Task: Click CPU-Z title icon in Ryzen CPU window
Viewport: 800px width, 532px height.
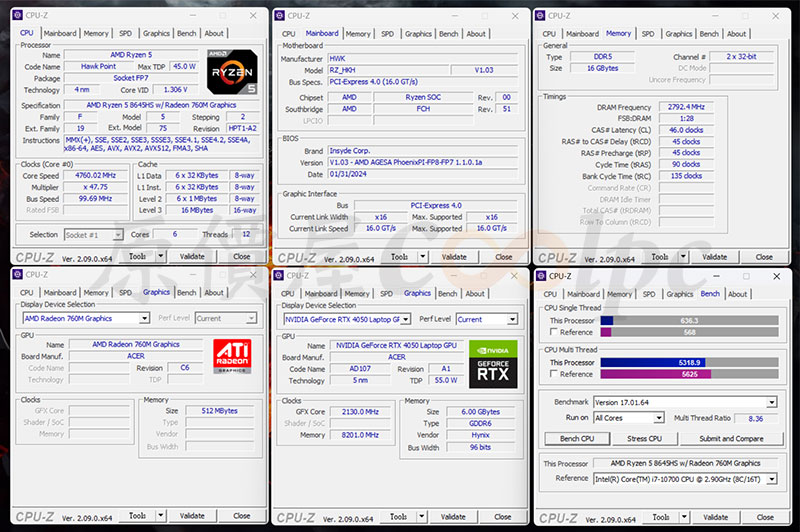Action: (x=17, y=15)
